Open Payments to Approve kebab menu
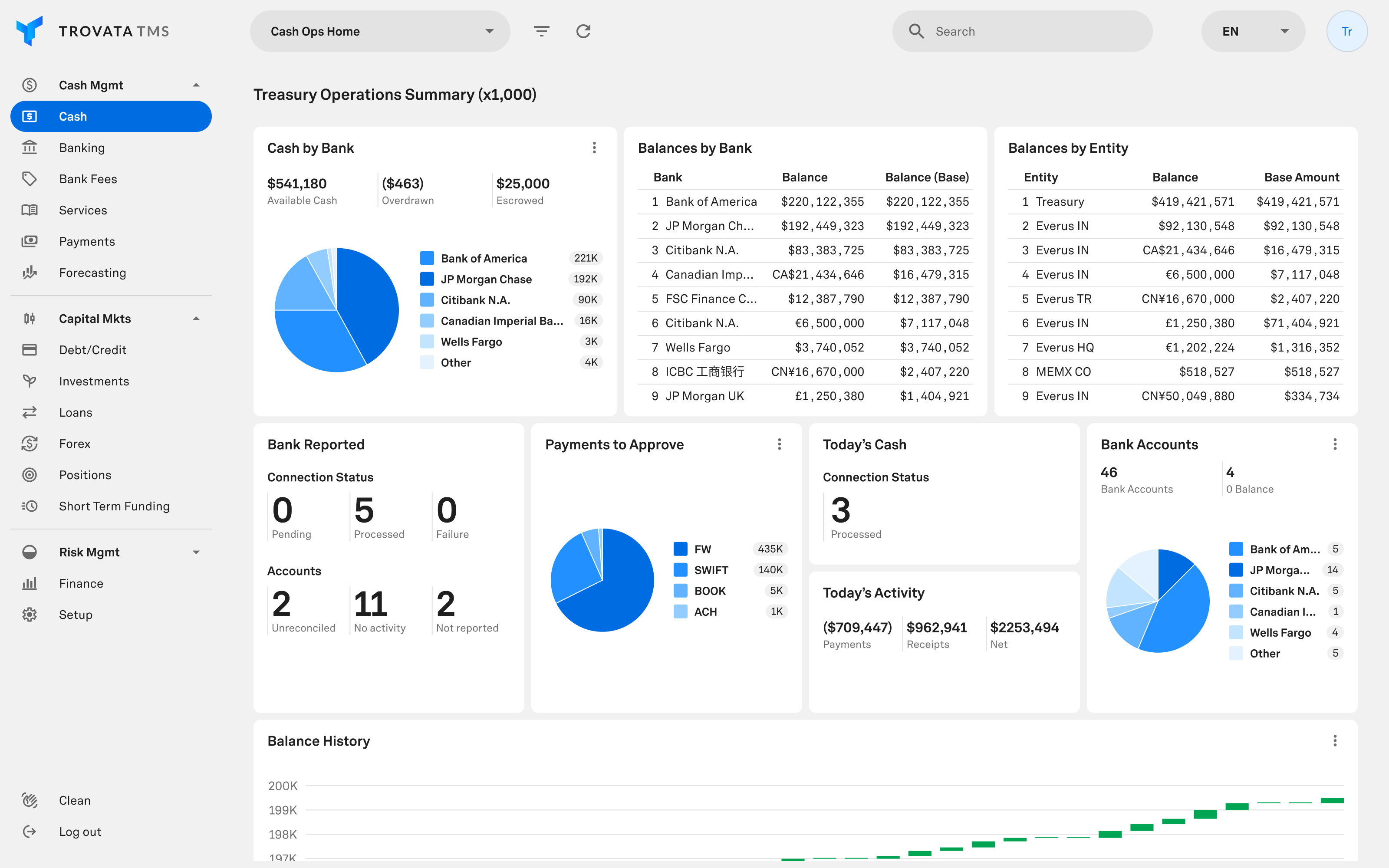 (x=779, y=444)
